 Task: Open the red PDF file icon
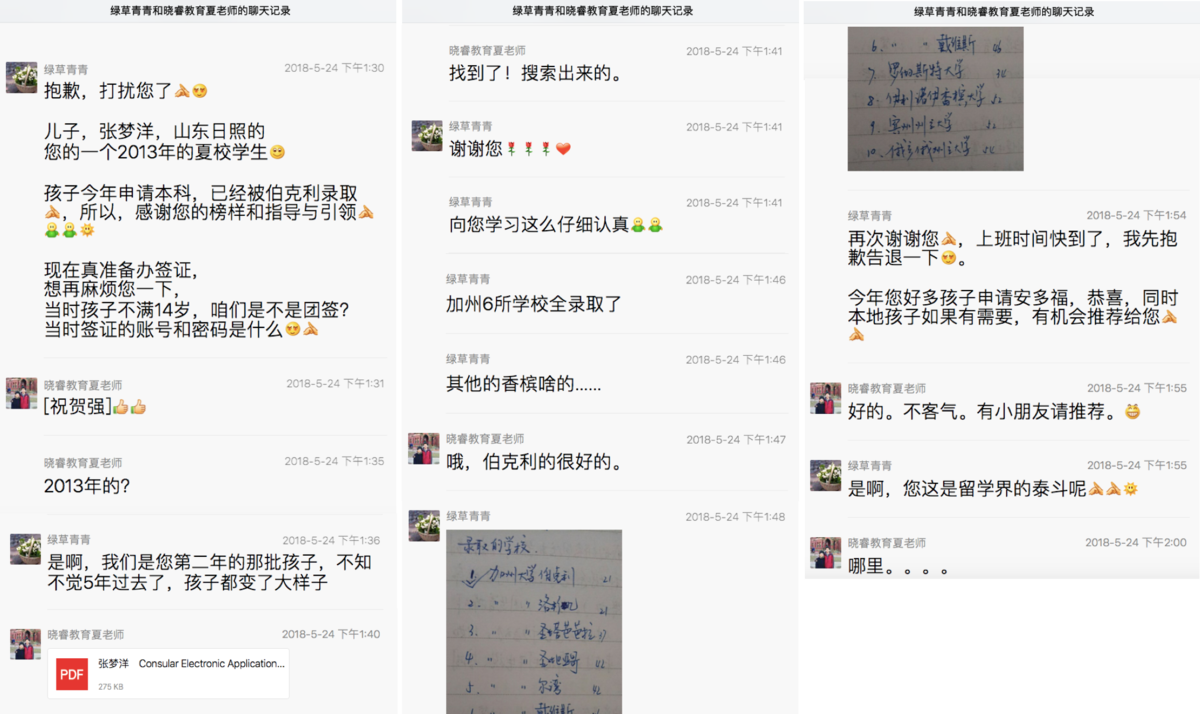coord(71,674)
